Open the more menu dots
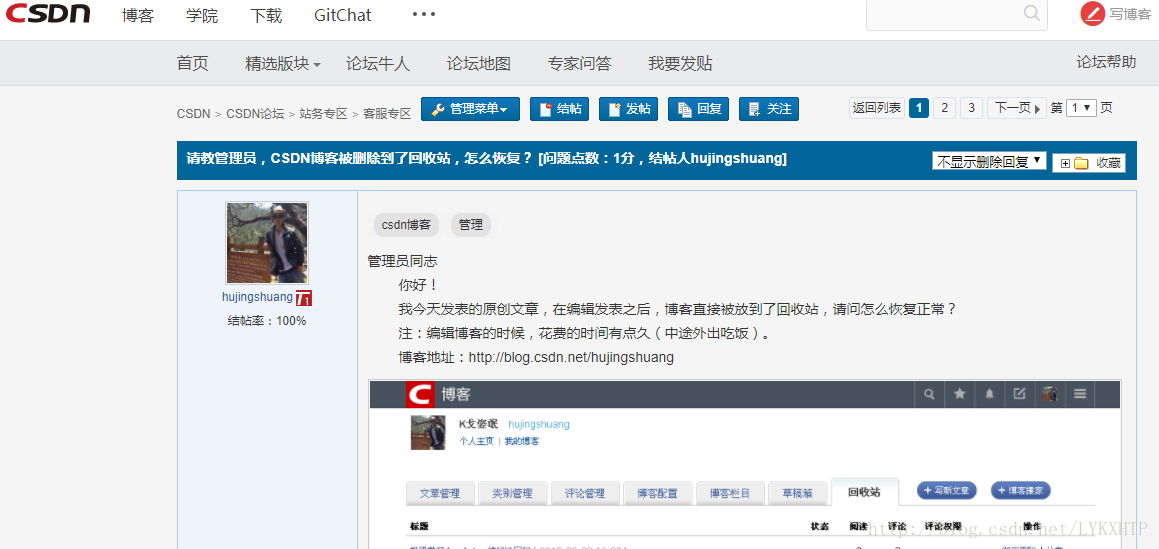The height and width of the screenshot is (549, 1159). (424, 15)
